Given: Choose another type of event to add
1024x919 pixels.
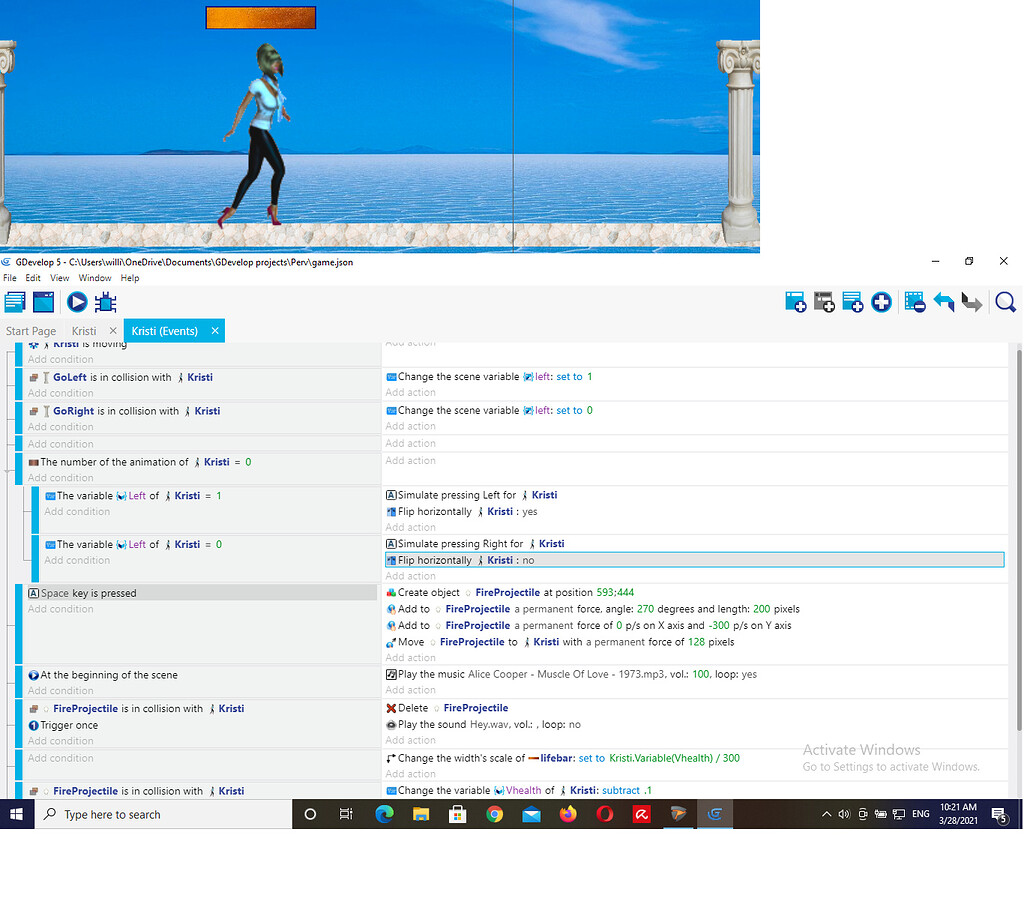Looking at the screenshot, I should pyautogui.click(x=881, y=301).
